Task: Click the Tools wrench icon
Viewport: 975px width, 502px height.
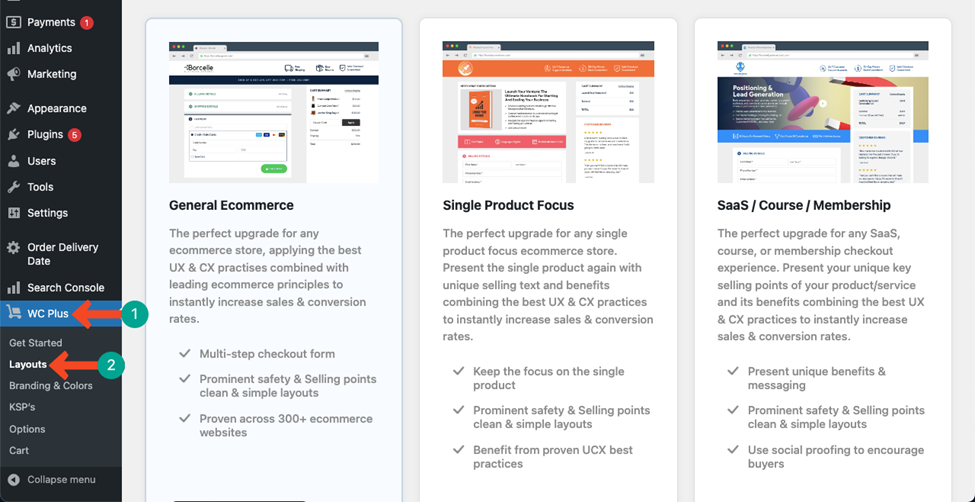Action: point(14,187)
